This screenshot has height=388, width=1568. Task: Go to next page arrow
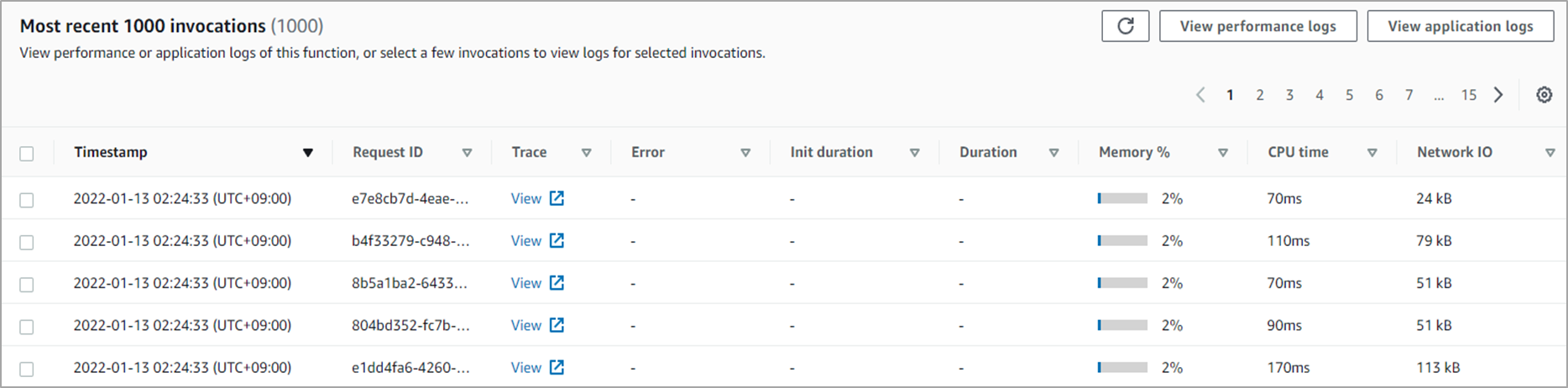click(1498, 95)
